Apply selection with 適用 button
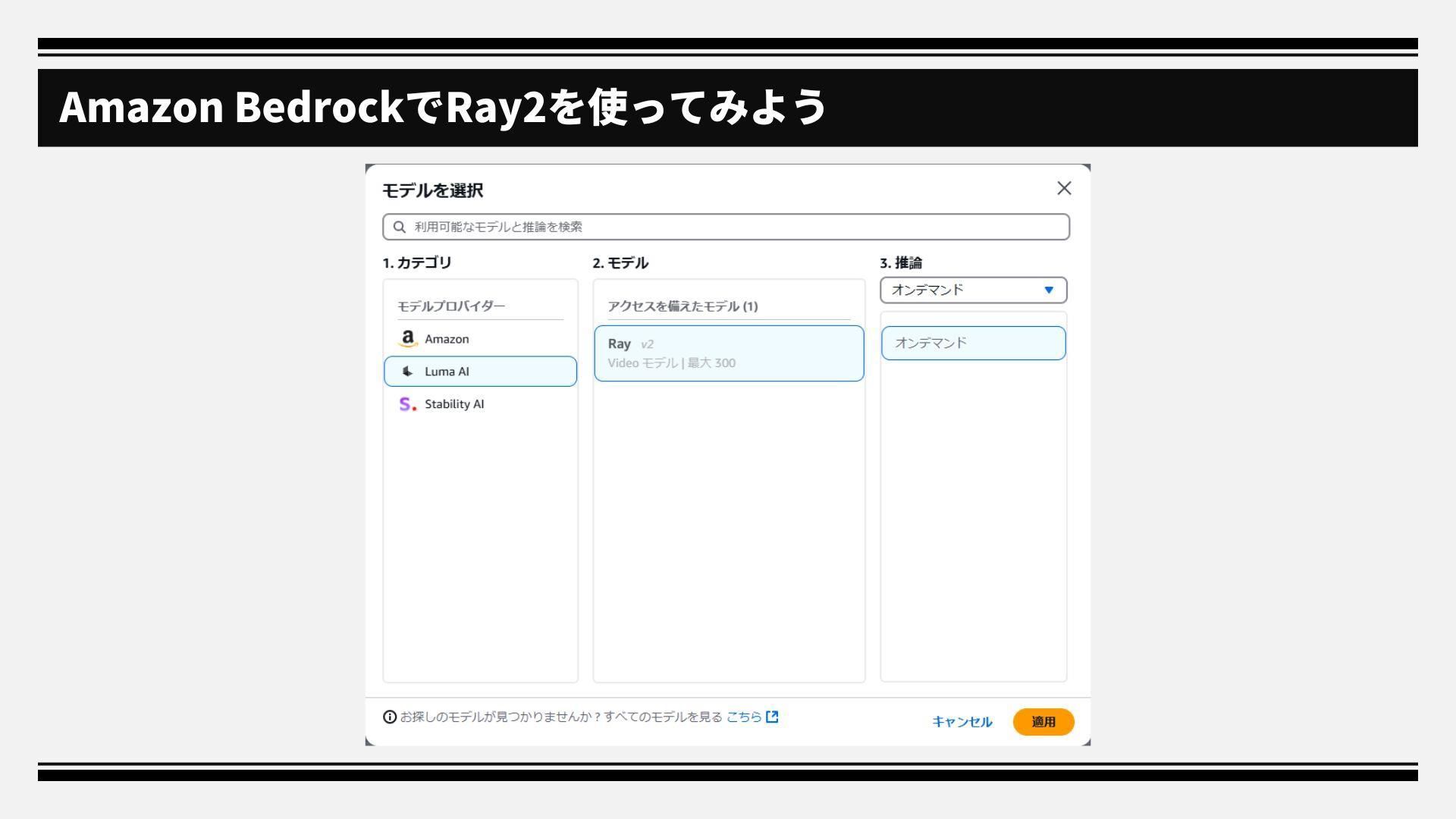 (1043, 722)
